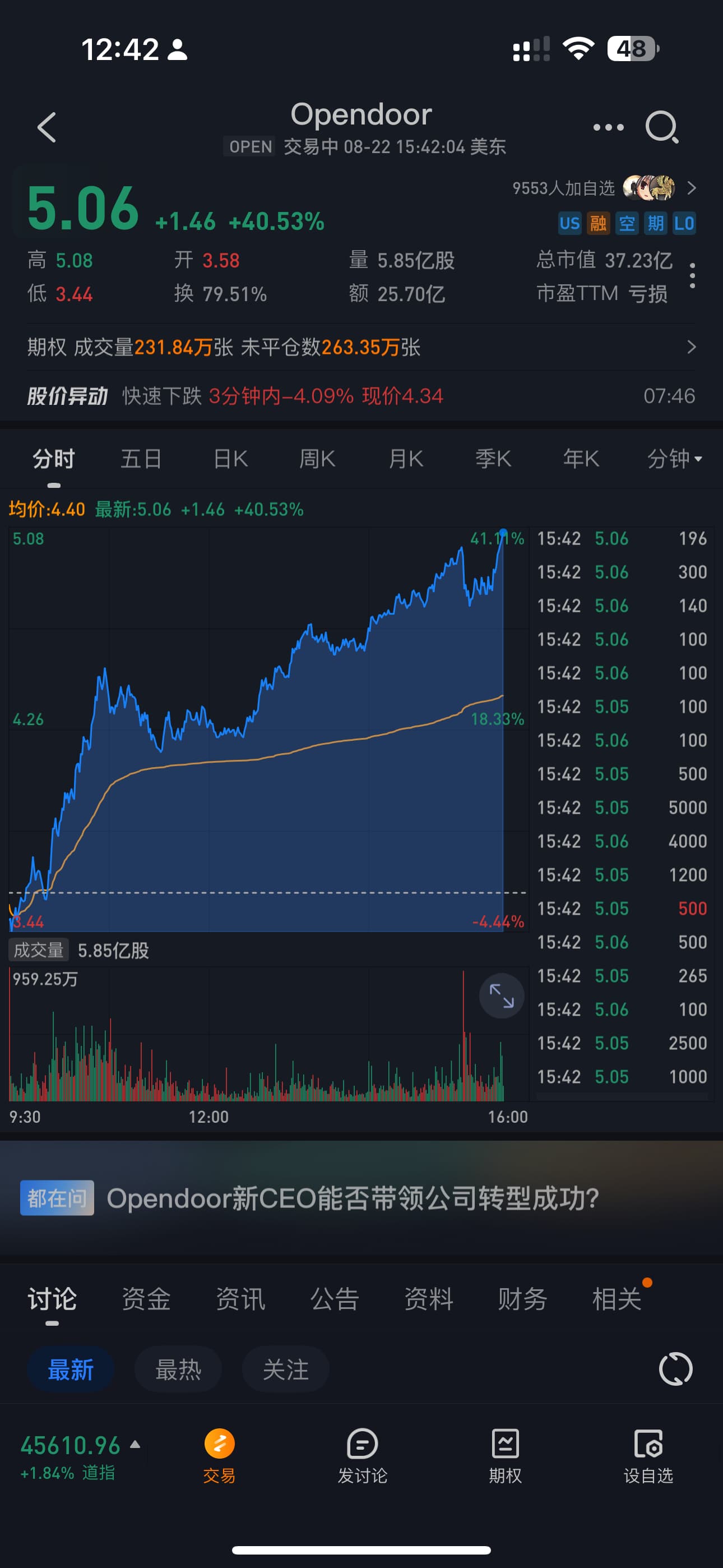The image size is (723, 1568).
Task: Open the 财务 section tab
Action: tap(523, 1299)
